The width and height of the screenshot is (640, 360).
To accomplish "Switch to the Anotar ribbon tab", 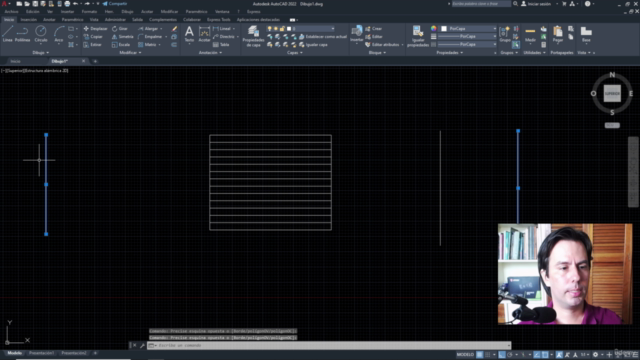I will coord(49,20).
